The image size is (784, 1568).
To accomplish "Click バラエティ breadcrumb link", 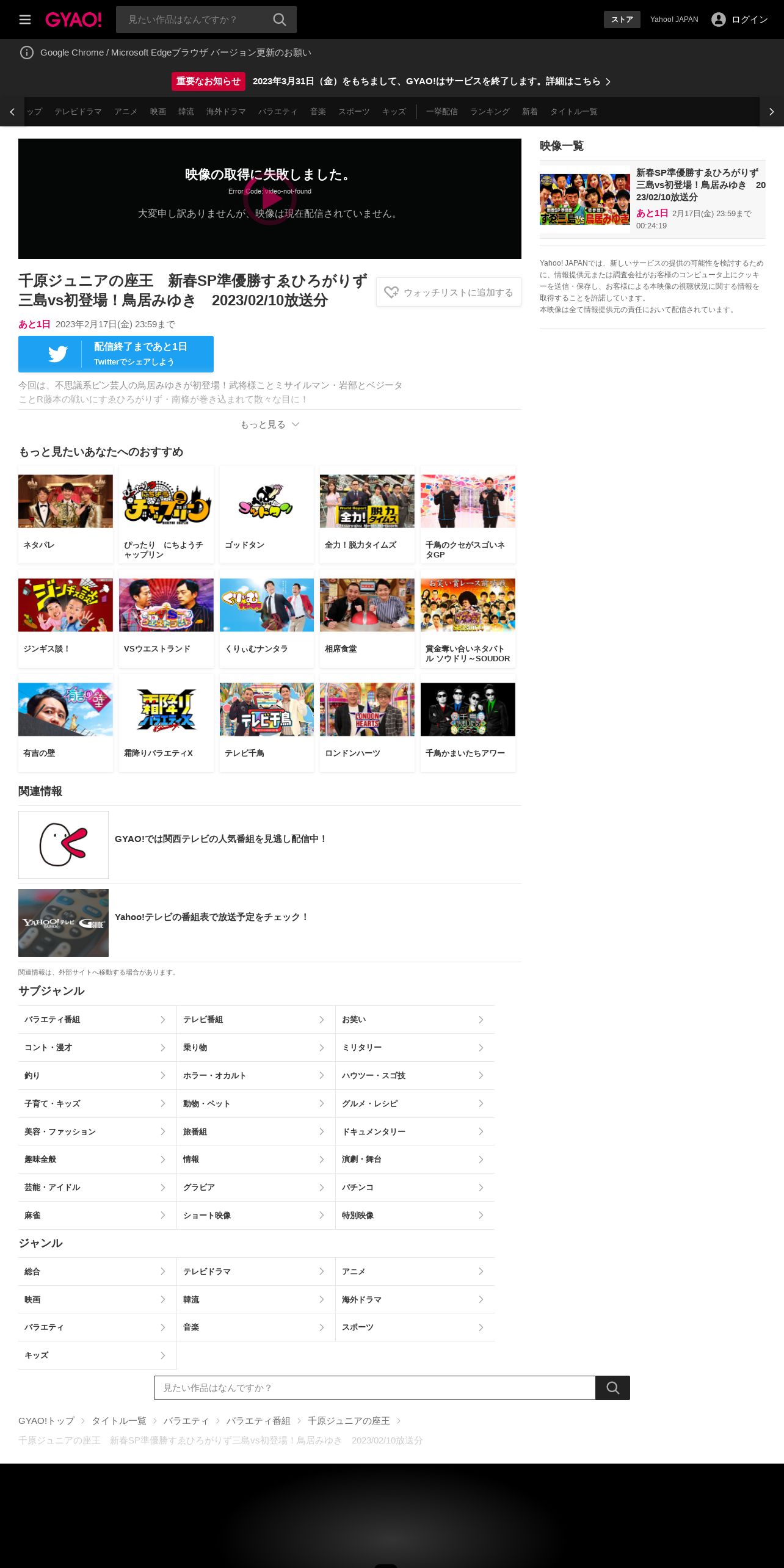I will 186,1421.
